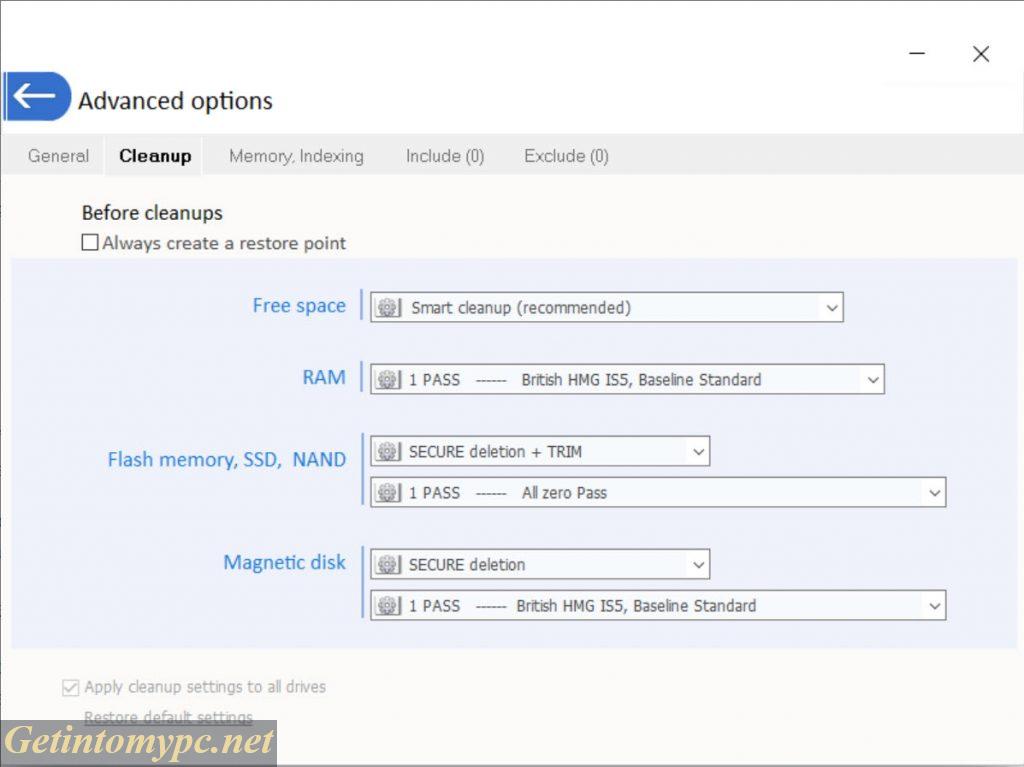This screenshot has height=767, width=1024.
Task: Select the Exclude (0) tab
Action: pyautogui.click(x=566, y=156)
